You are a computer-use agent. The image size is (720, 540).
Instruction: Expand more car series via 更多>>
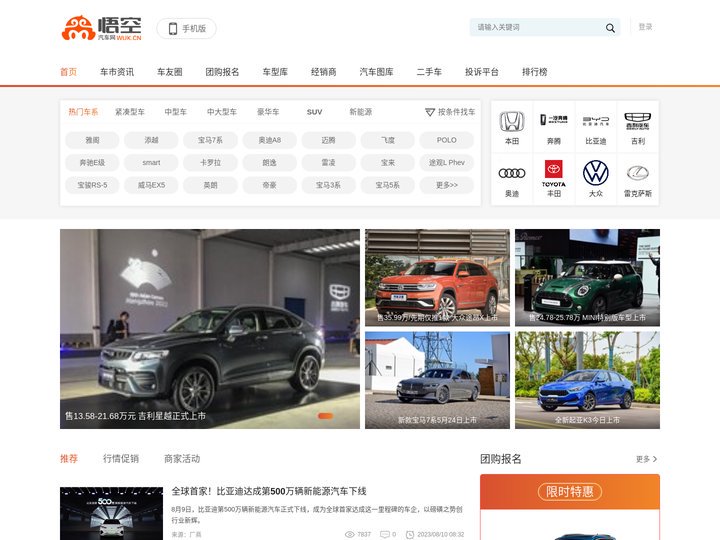click(447, 185)
